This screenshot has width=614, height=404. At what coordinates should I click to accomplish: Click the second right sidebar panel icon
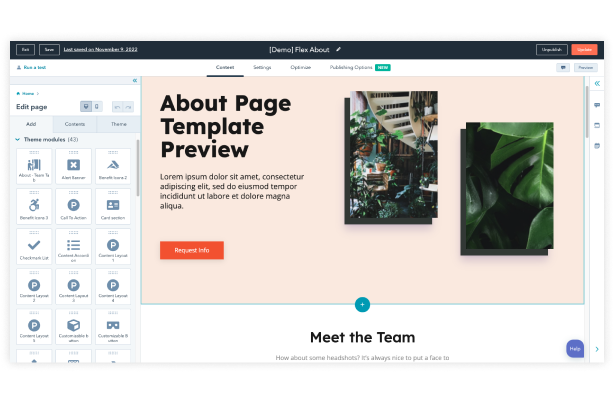597,125
